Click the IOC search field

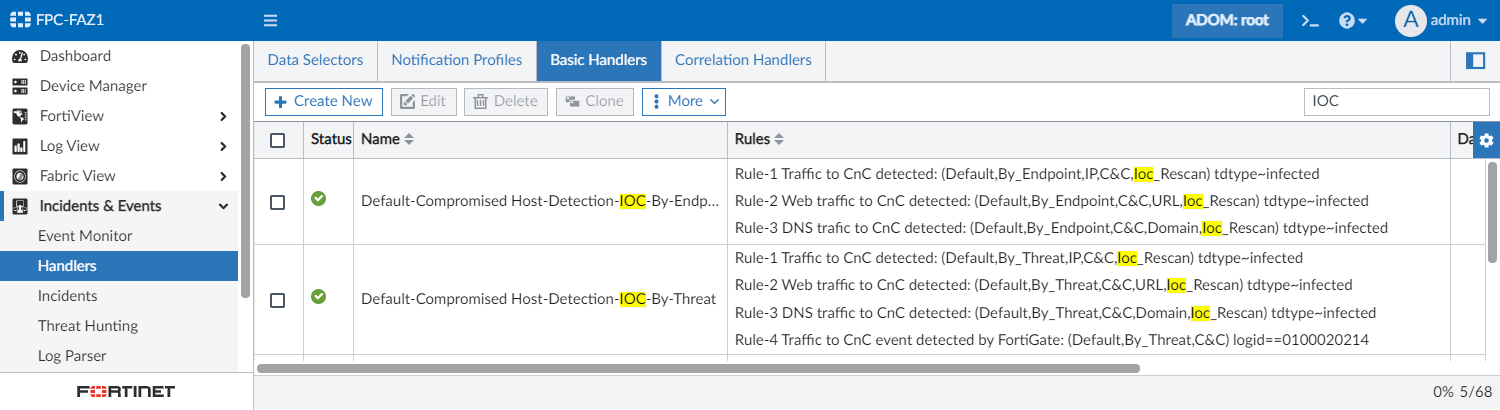coord(1396,101)
